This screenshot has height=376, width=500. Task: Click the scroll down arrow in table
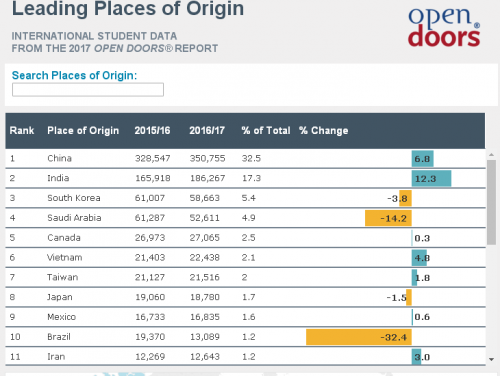491,359
